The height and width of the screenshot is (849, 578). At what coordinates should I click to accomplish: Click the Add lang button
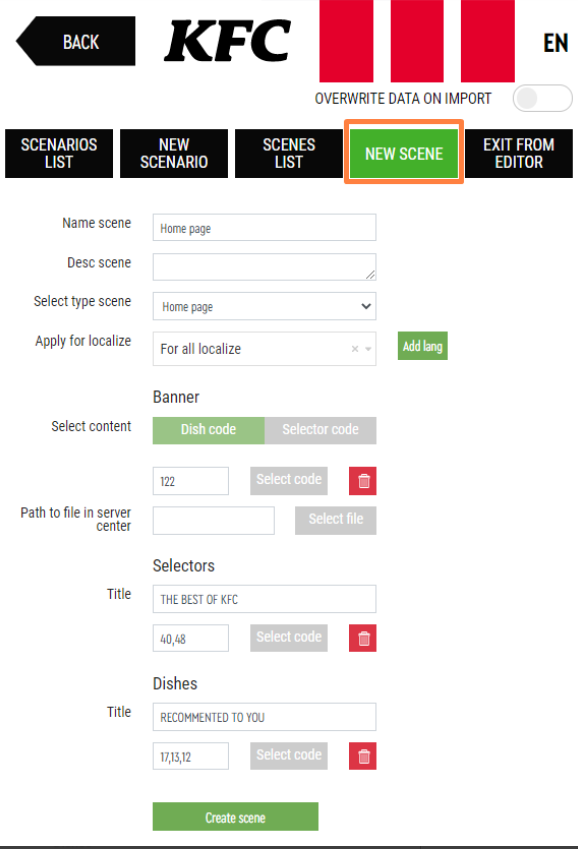(x=423, y=345)
